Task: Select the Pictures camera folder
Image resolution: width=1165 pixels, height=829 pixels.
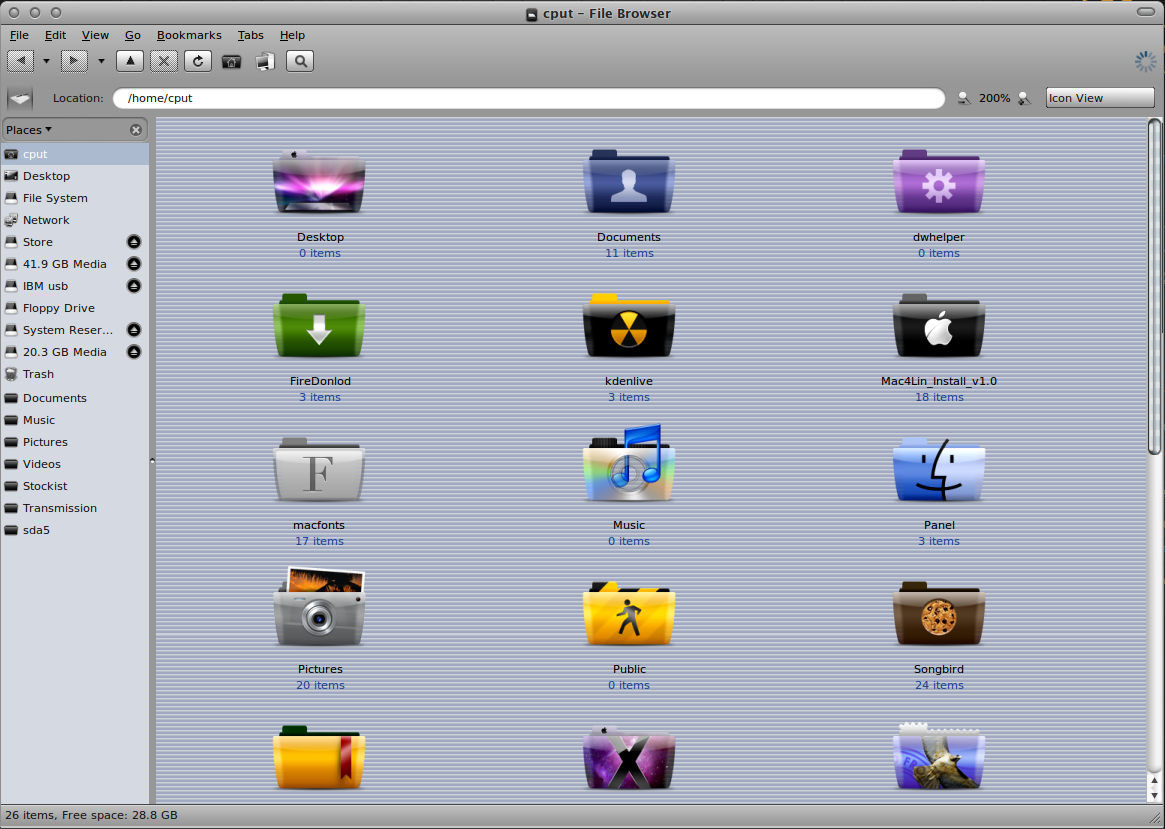Action: 319,609
